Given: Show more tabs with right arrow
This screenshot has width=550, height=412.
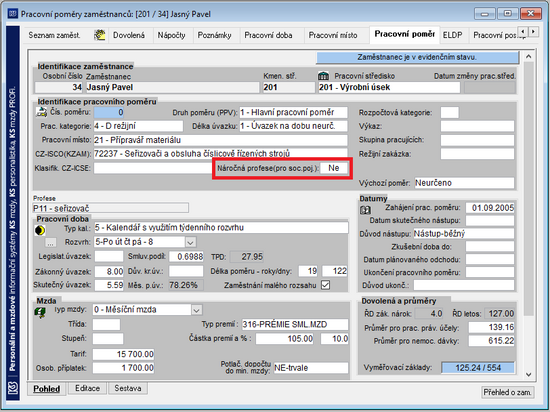Looking at the screenshot, I should click(534, 32).
